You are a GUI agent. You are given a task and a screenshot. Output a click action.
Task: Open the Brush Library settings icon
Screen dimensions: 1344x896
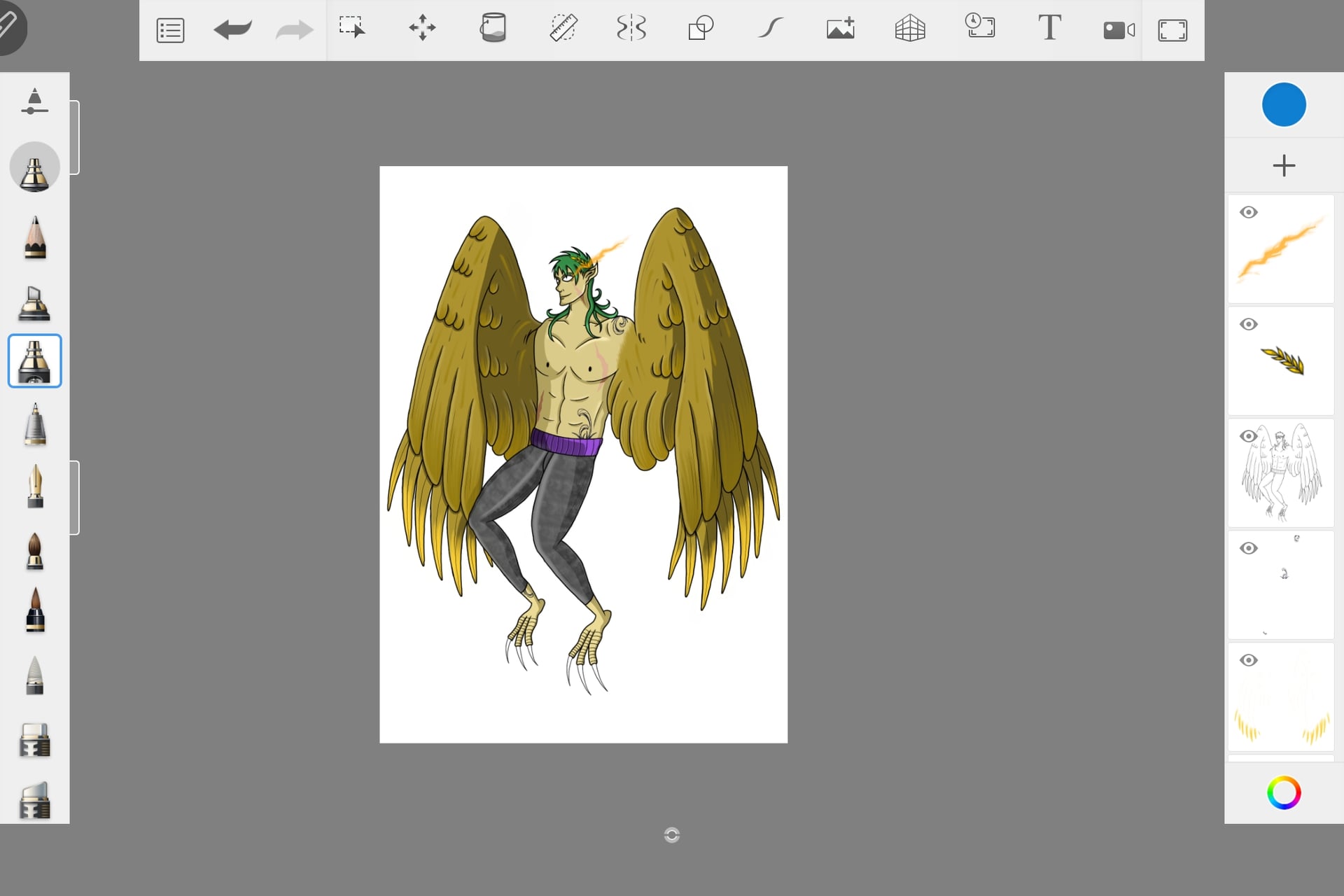pos(34,101)
